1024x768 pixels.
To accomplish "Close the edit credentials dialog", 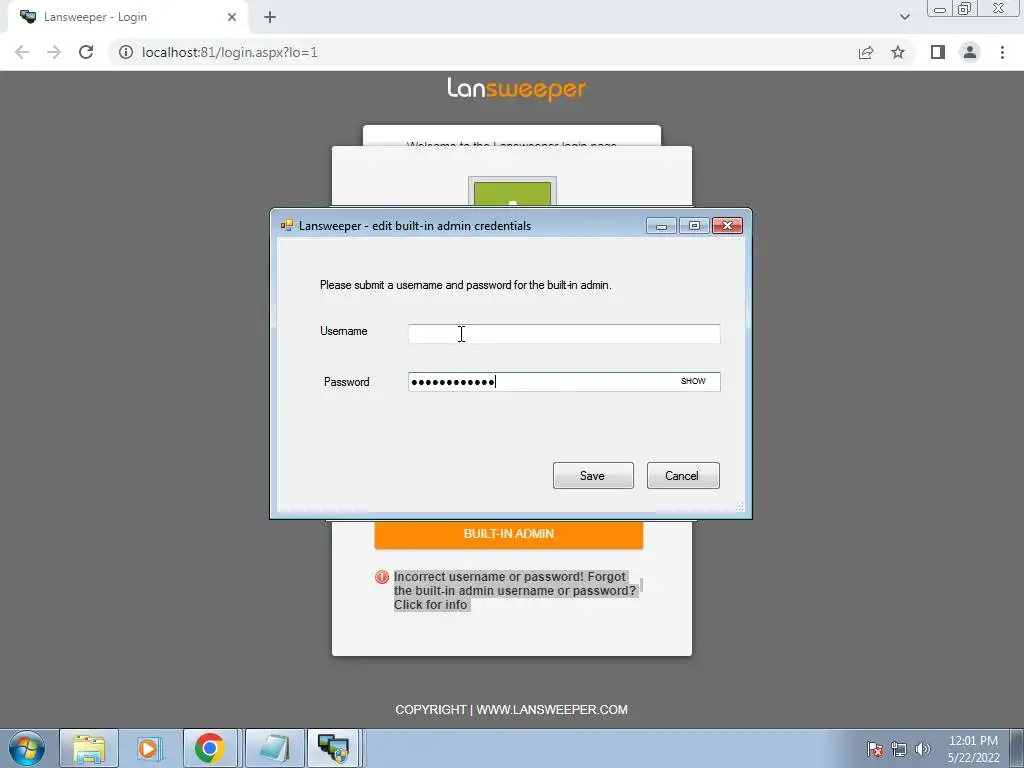I will (x=728, y=226).
